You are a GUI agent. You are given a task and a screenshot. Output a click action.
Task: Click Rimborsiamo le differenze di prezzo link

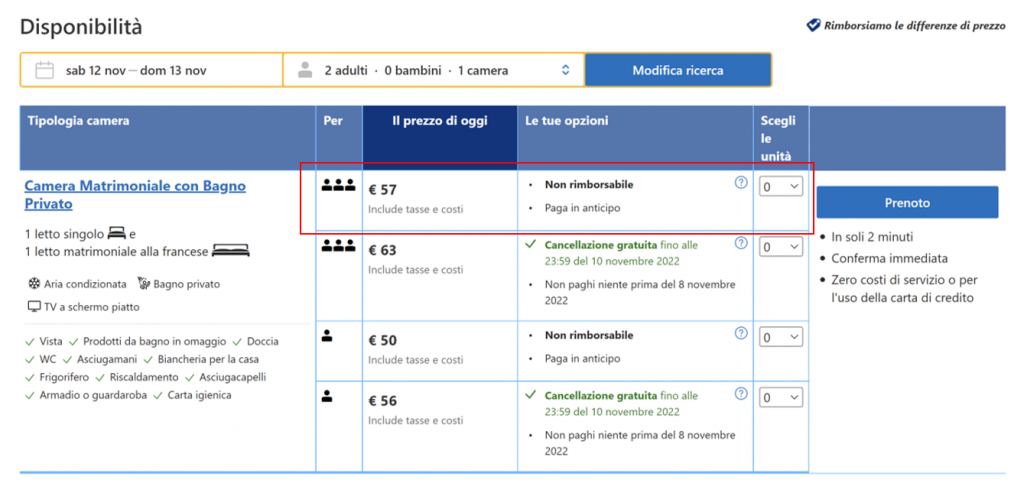[x=914, y=25]
